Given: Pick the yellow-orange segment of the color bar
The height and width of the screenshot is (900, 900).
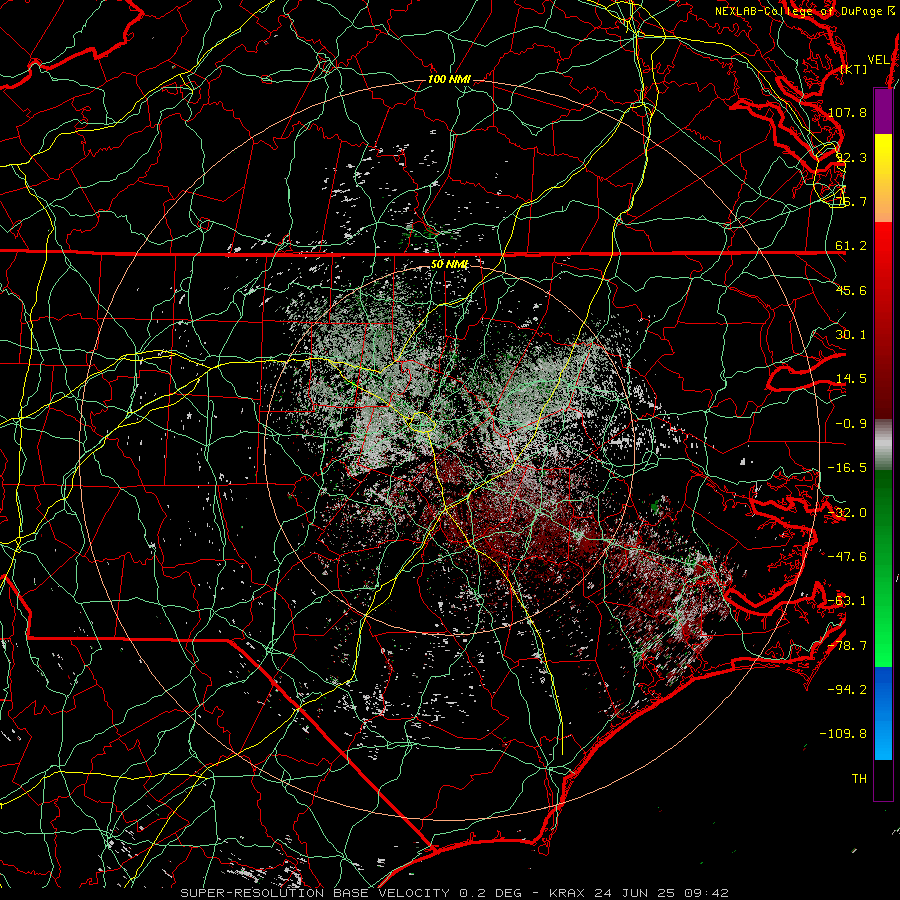Looking at the screenshot, I should click(x=883, y=178).
